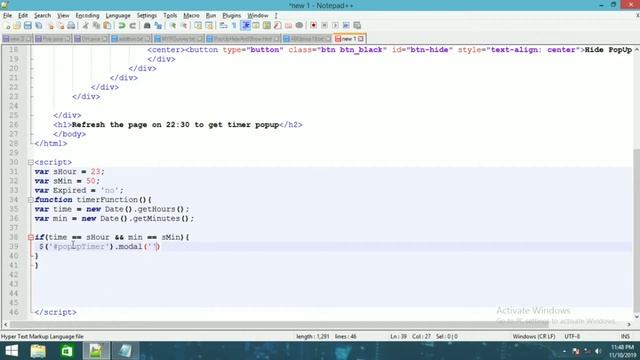Open Find with the binoculars icon
Image resolution: width=640 pixels, height=360 pixels.
click(x=147, y=26)
